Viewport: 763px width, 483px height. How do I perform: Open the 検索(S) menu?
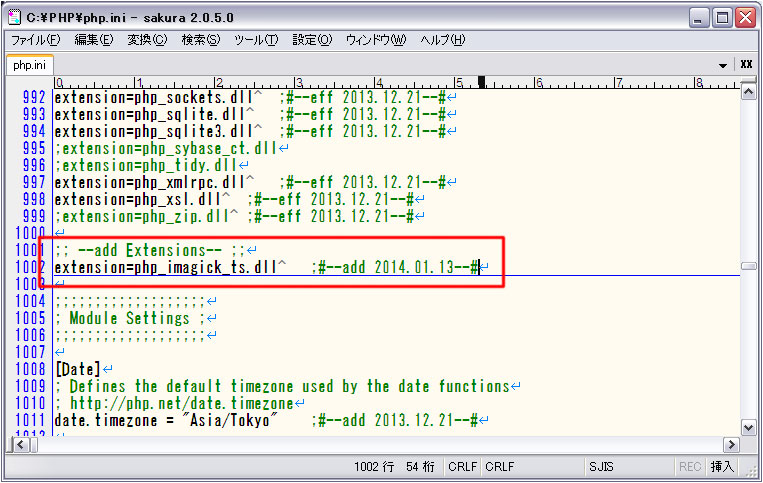coord(201,39)
